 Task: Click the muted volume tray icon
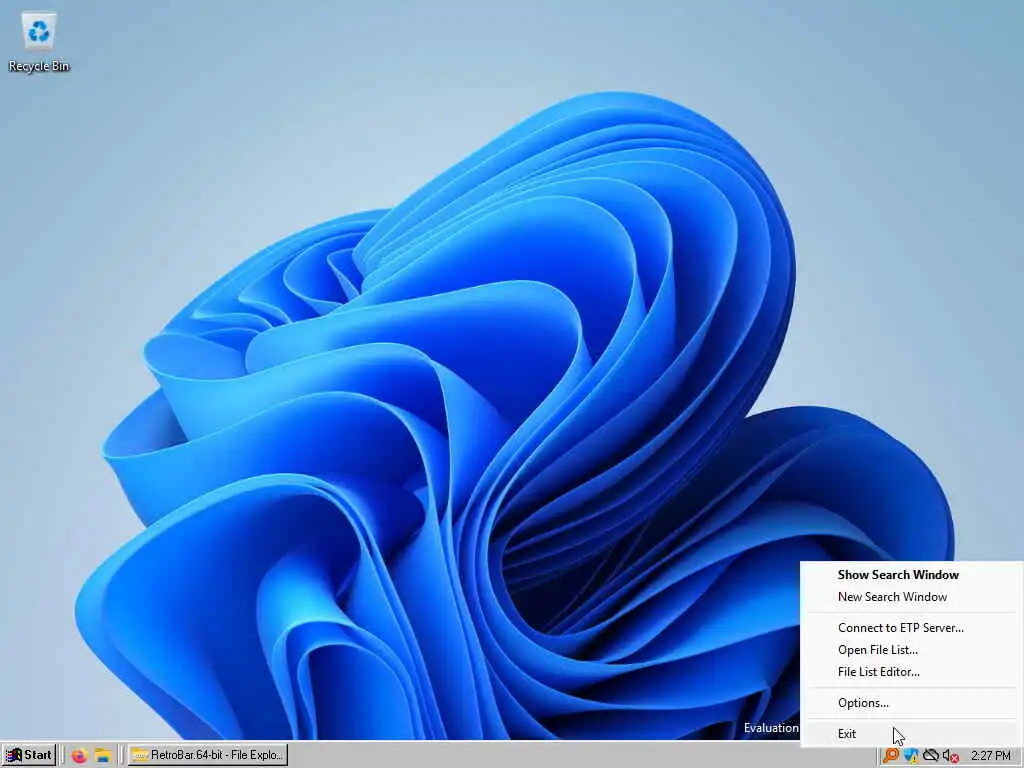pyautogui.click(x=950, y=756)
